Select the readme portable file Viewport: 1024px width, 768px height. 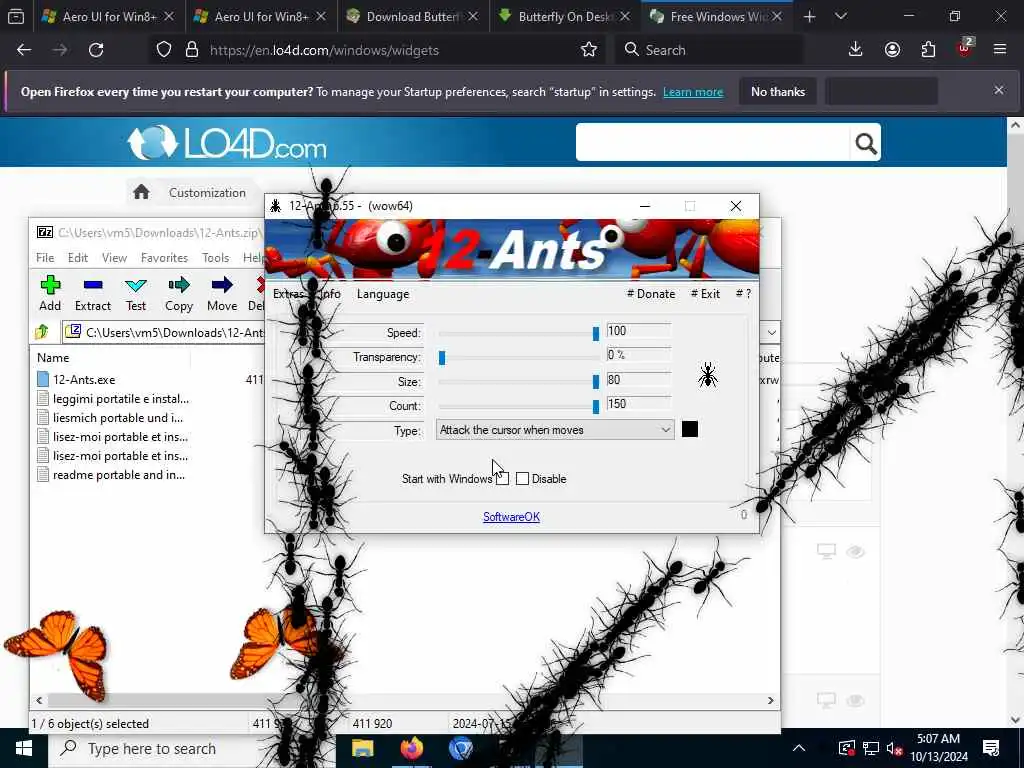[119, 475]
